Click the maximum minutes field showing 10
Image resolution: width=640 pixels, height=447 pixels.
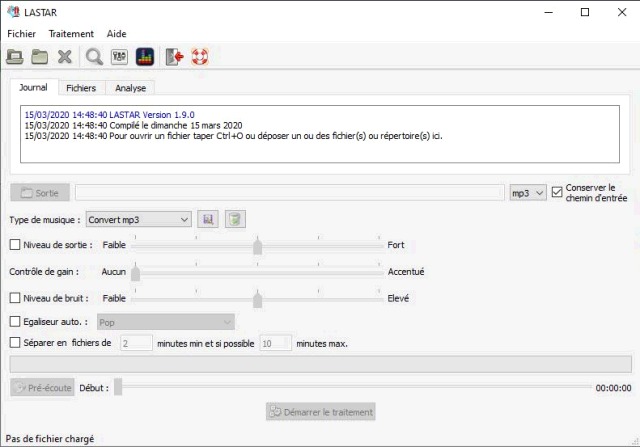tap(276, 343)
